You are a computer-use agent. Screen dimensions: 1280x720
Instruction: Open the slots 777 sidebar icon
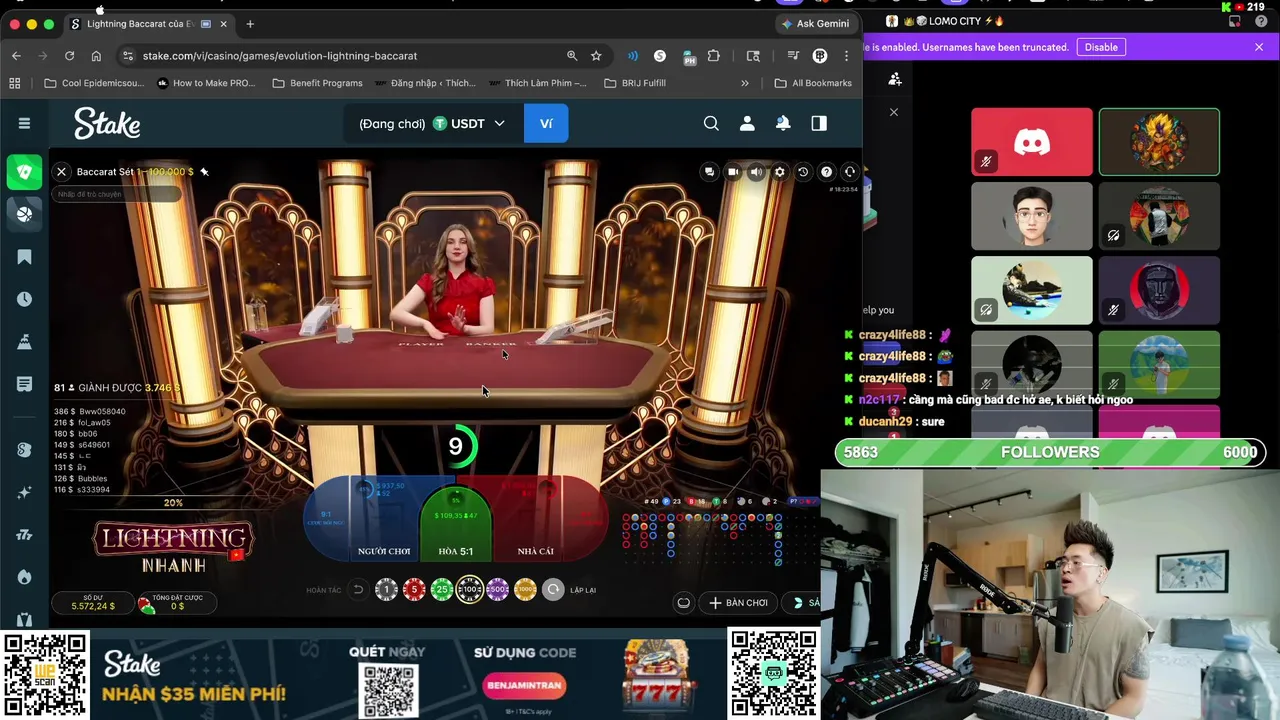(x=24, y=535)
